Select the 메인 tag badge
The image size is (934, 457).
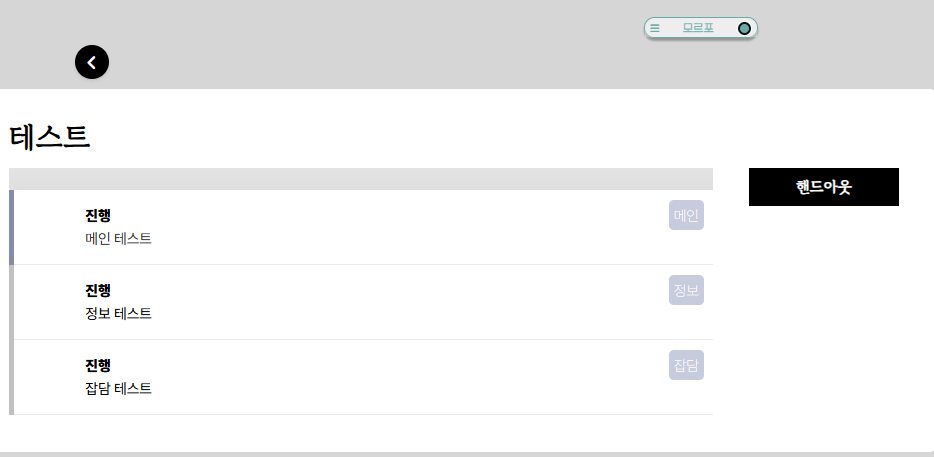(x=686, y=215)
